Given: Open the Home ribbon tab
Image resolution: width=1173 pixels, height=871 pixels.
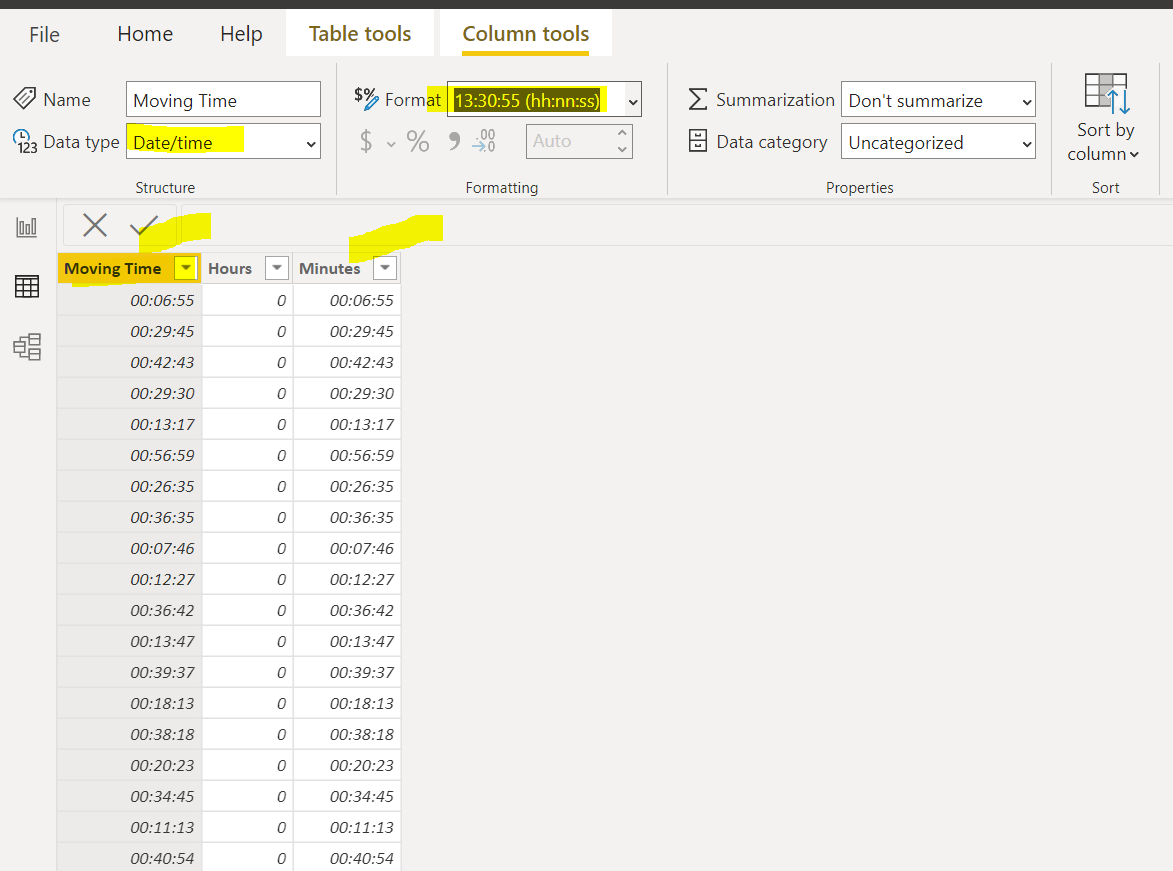Looking at the screenshot, I should click(x=145, y=34).
